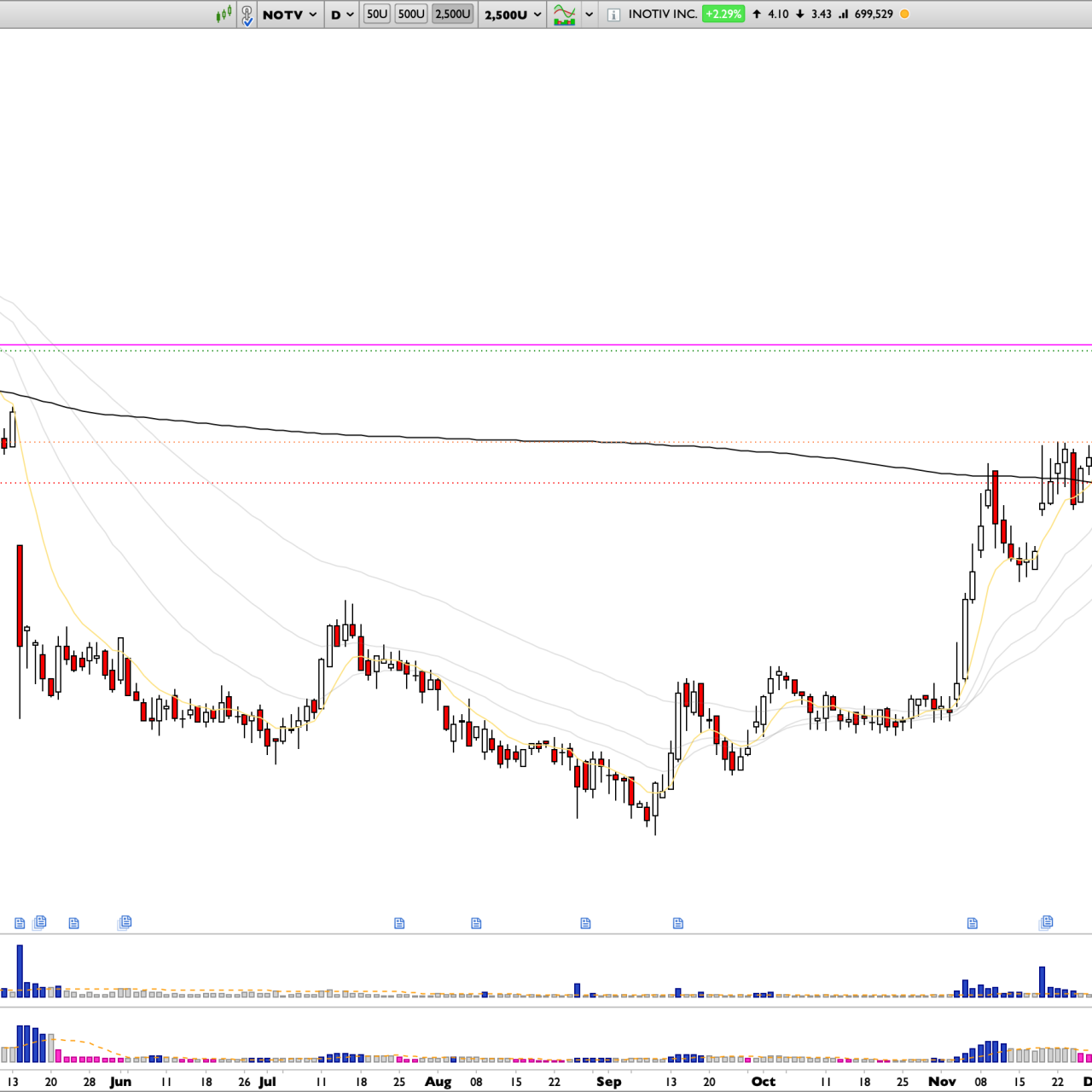Open the news document icon in late August
Viewport: 1092px width, 1092px height.
(x=585, y=923)
